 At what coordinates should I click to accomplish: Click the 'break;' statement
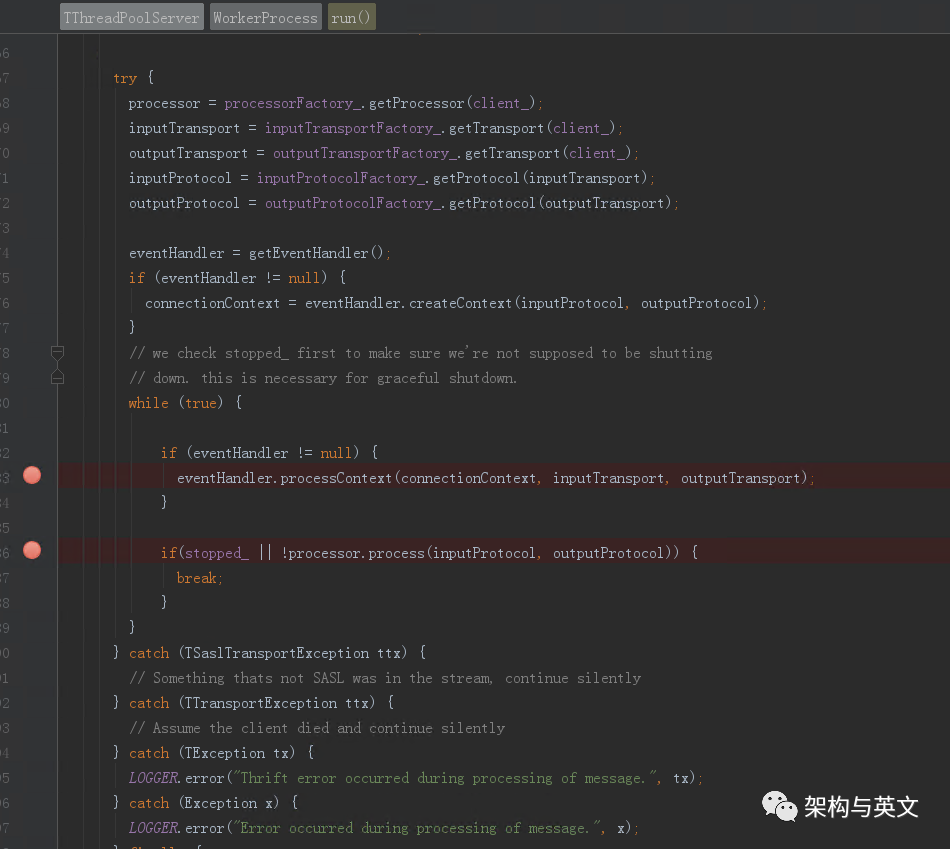click(200, 578)
